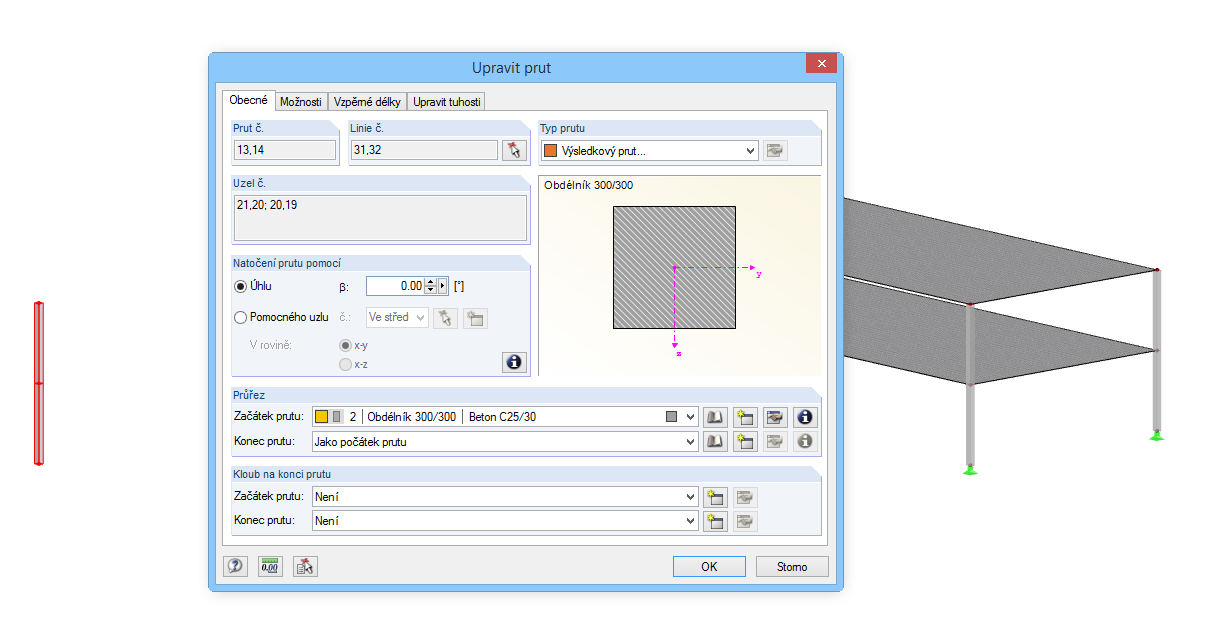Image resolution: width=1206 pixels, height=620 pixels.
Task: Open the Vzpěrné délky tab
Action: [x=367, y=102]
